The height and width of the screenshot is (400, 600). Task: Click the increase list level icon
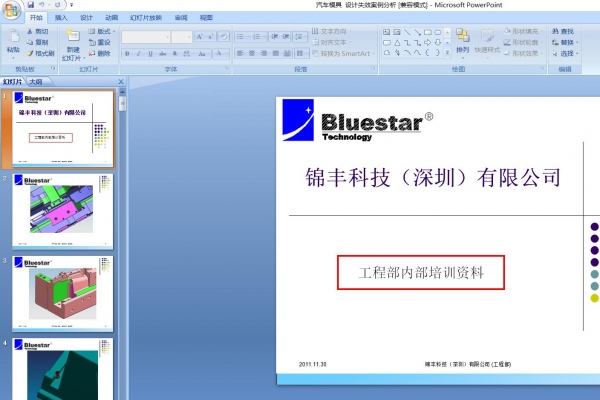click(286, 37)
